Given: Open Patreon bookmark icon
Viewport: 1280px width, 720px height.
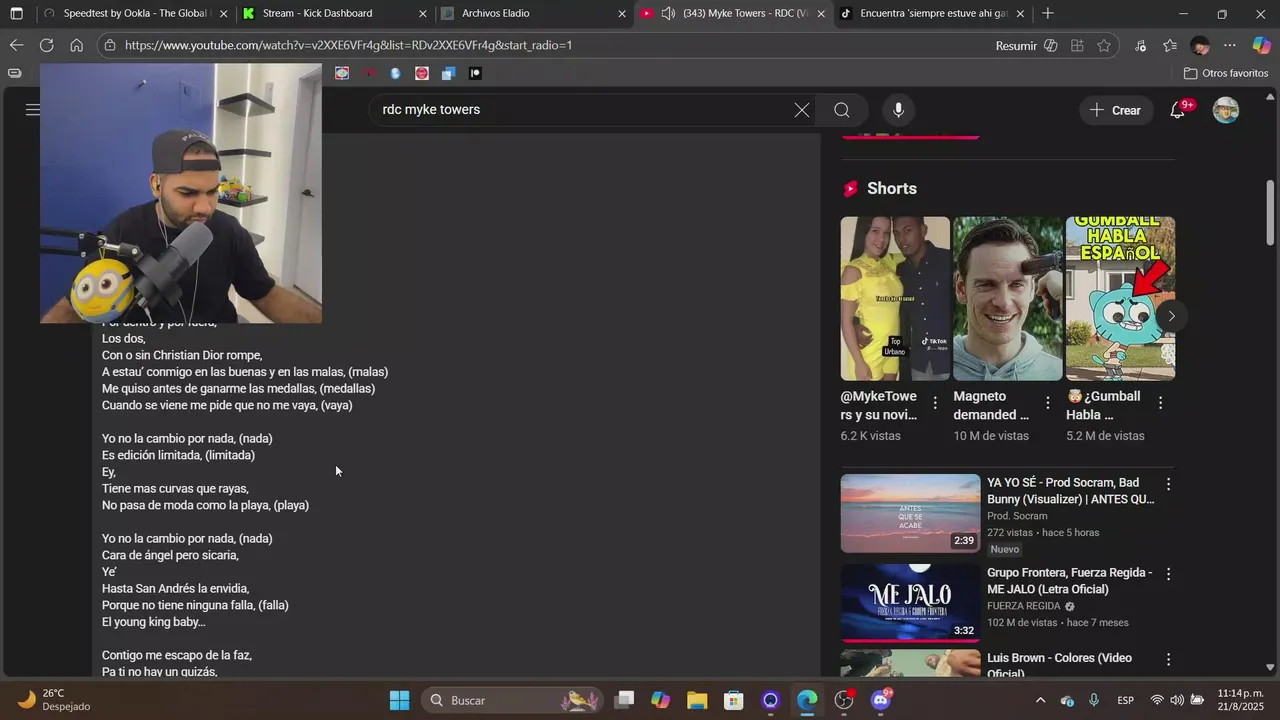Looking at the screenshot, I should pyautogui.click(x=475, y=73).
